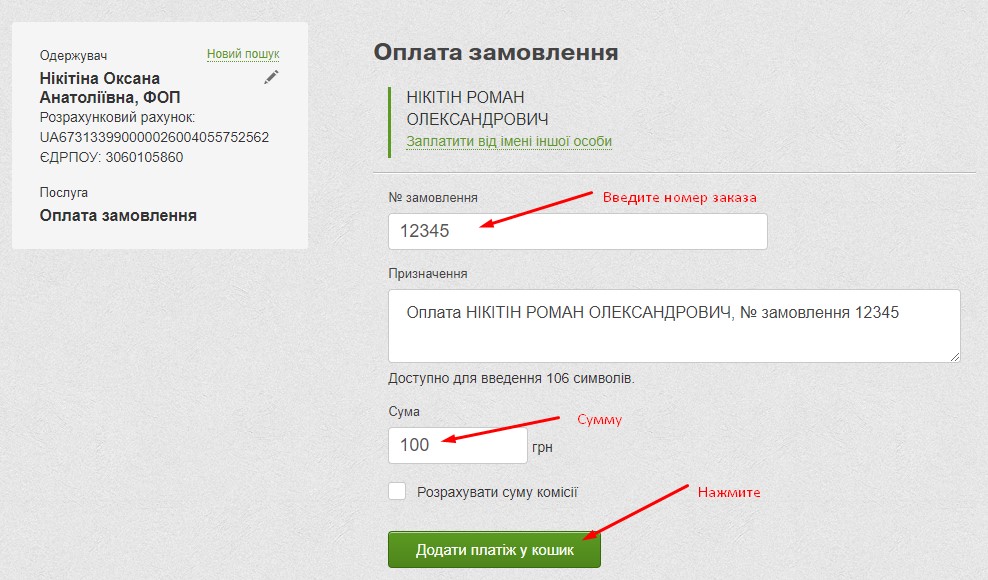Click Розрахувати суму комісії label text

click(x=497, y=492)
